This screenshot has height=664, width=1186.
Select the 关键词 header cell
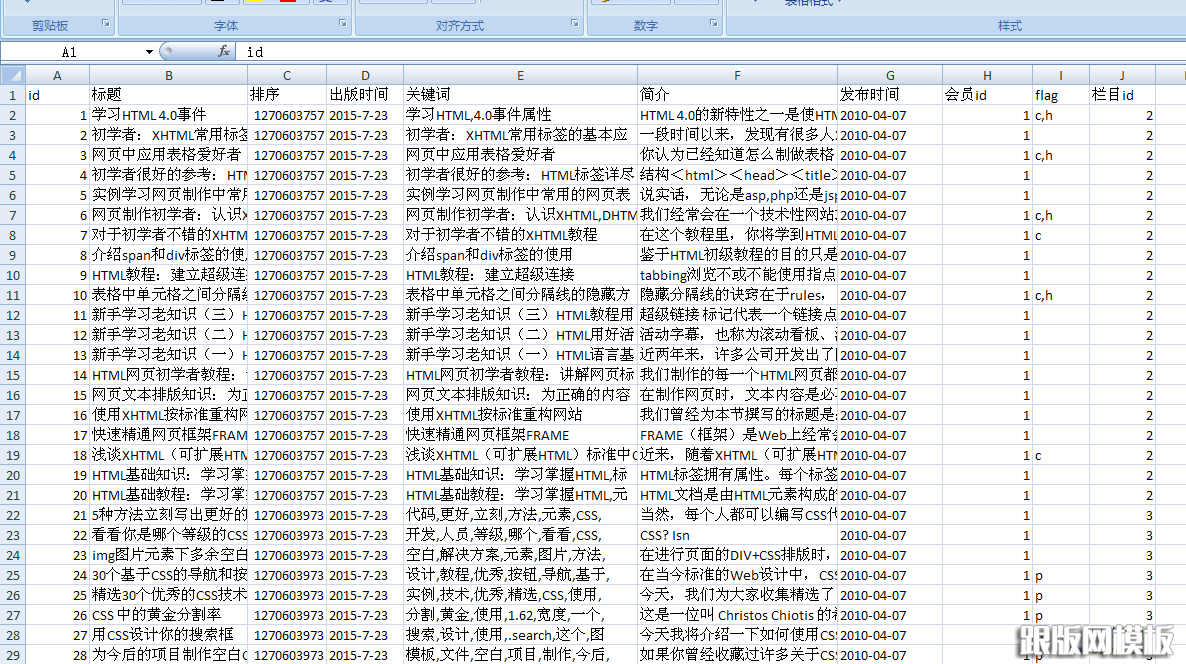pyautogui.click(x=520, y=95)
